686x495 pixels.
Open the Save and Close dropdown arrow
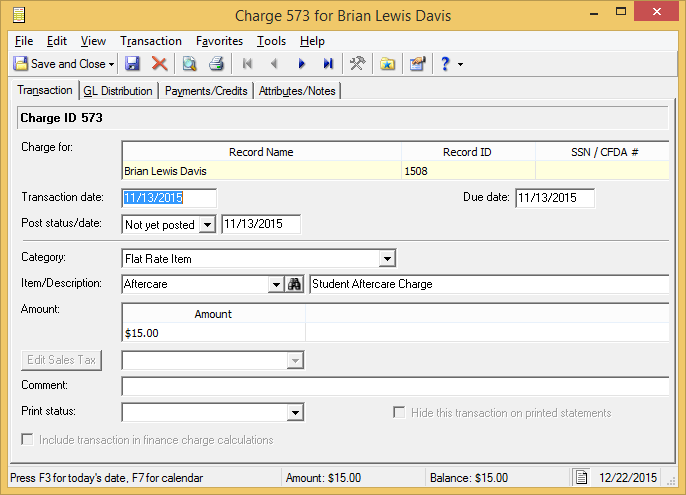(x=112, y=64)
